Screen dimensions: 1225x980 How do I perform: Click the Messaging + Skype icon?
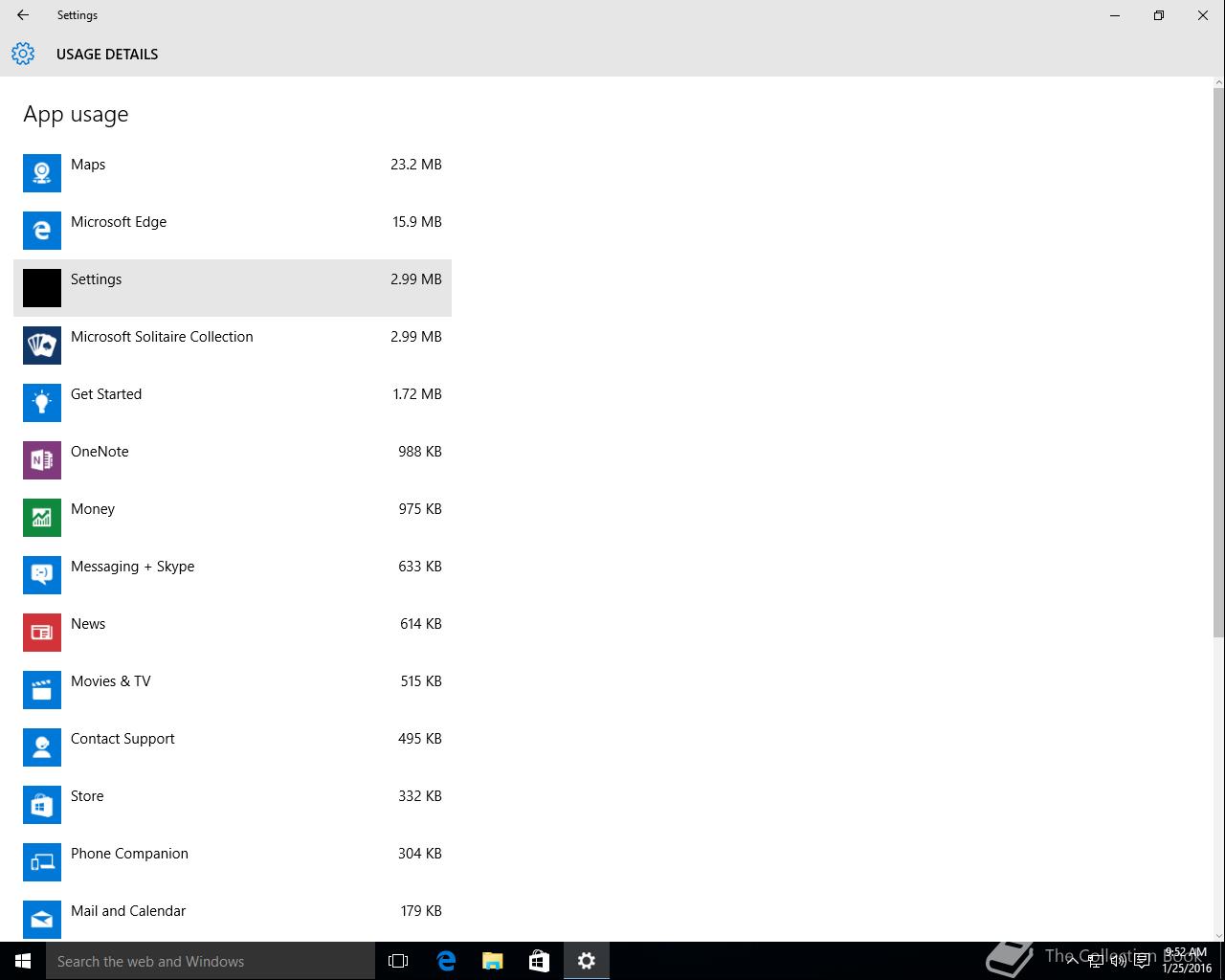point(42,575)
